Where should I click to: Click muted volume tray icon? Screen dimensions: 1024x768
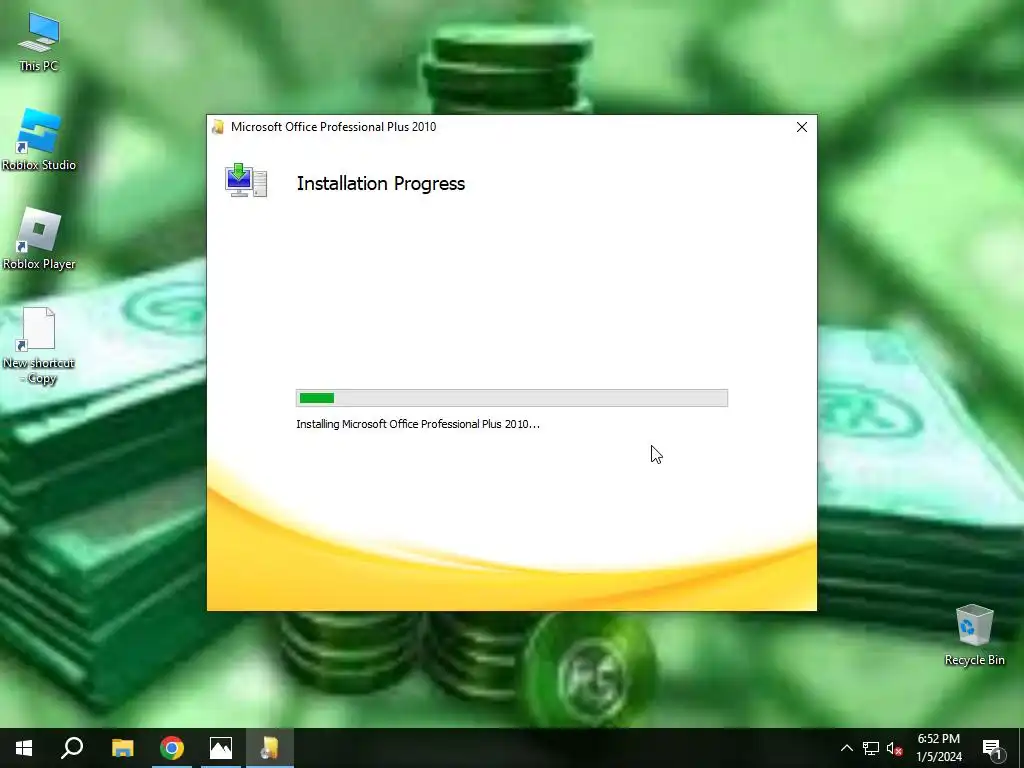click(x=894, y=748)
